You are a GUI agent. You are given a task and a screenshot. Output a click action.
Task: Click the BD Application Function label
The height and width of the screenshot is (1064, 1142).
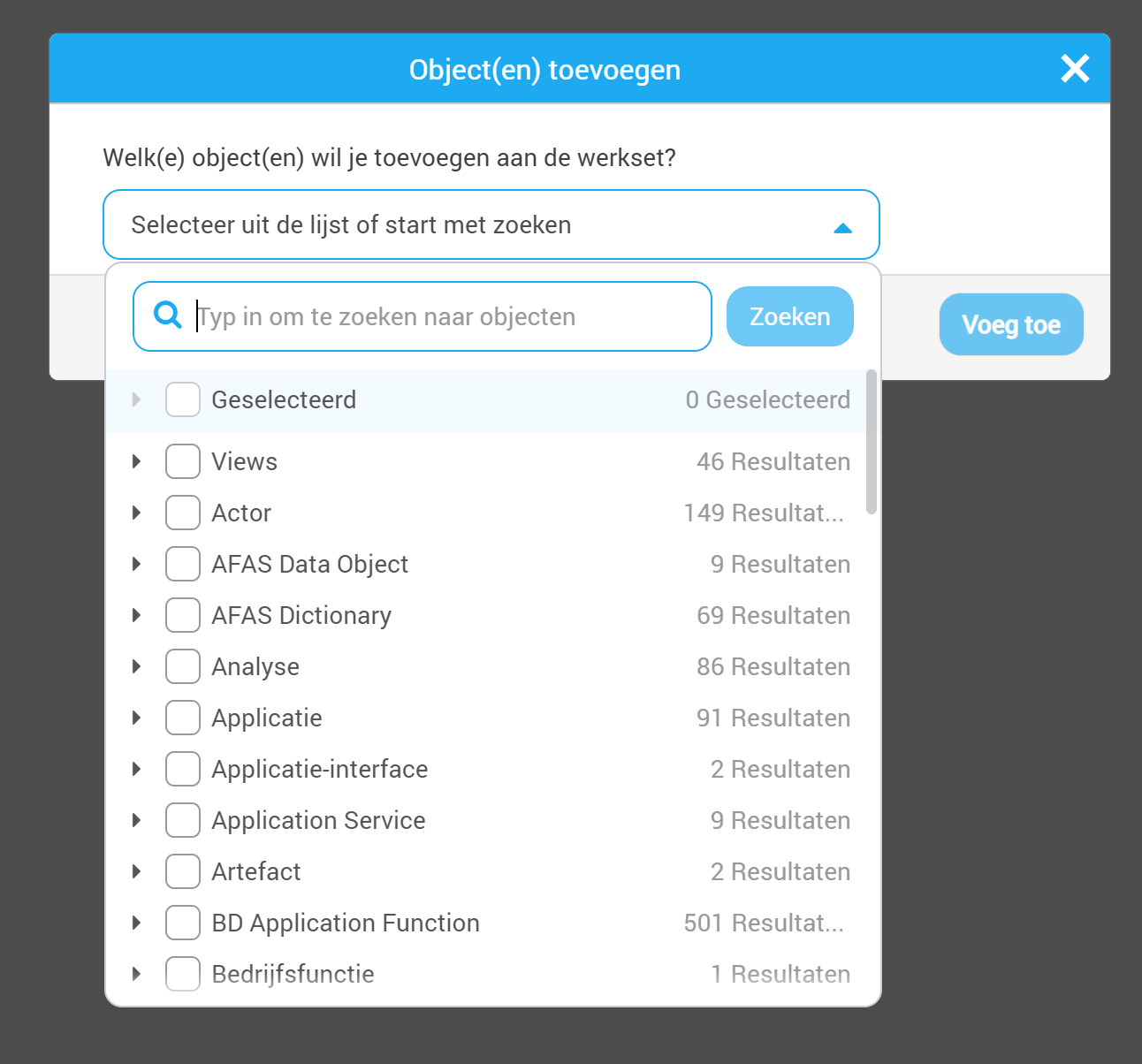tap(346, 923)
